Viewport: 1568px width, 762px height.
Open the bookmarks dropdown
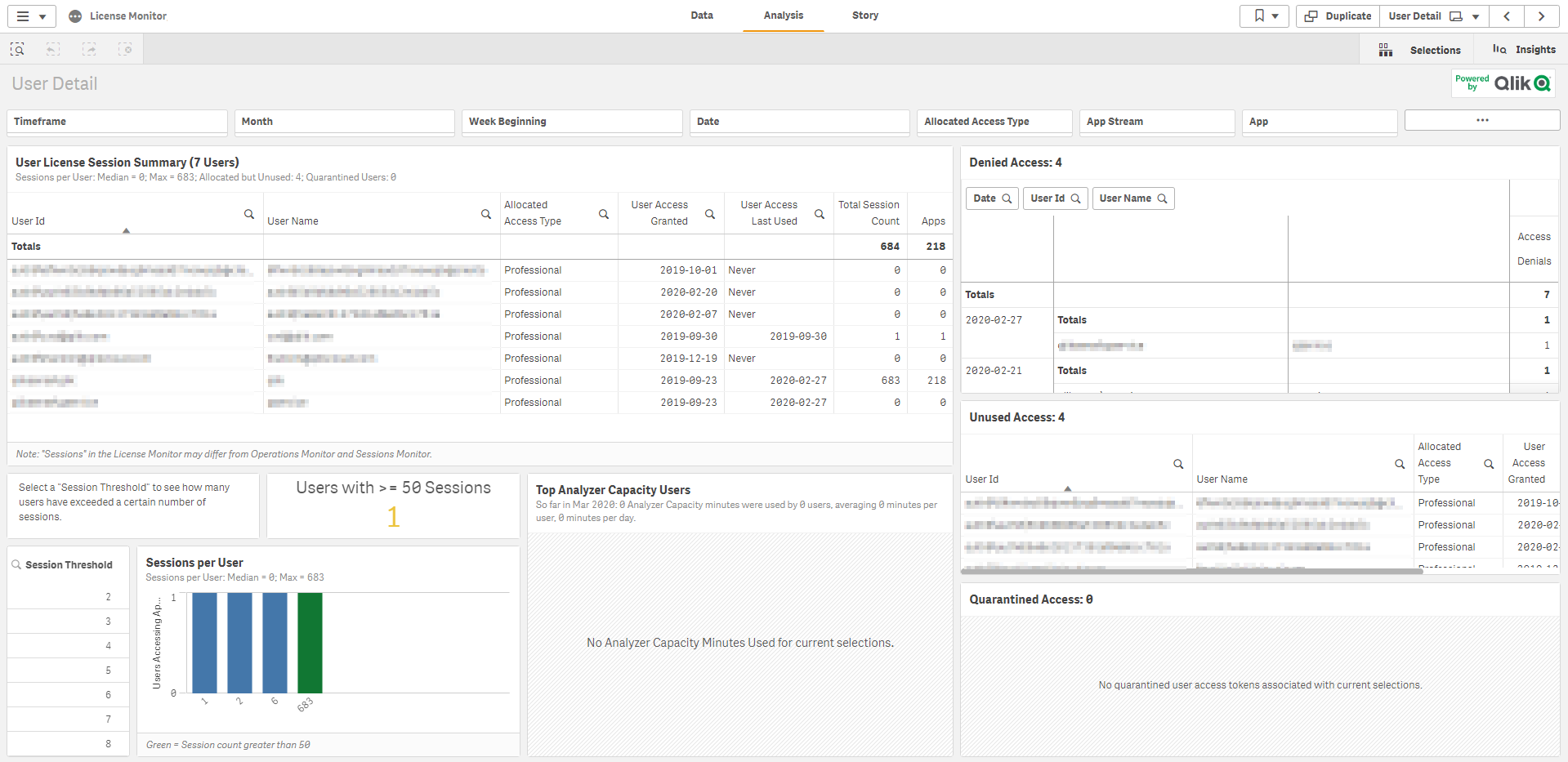1264,16
